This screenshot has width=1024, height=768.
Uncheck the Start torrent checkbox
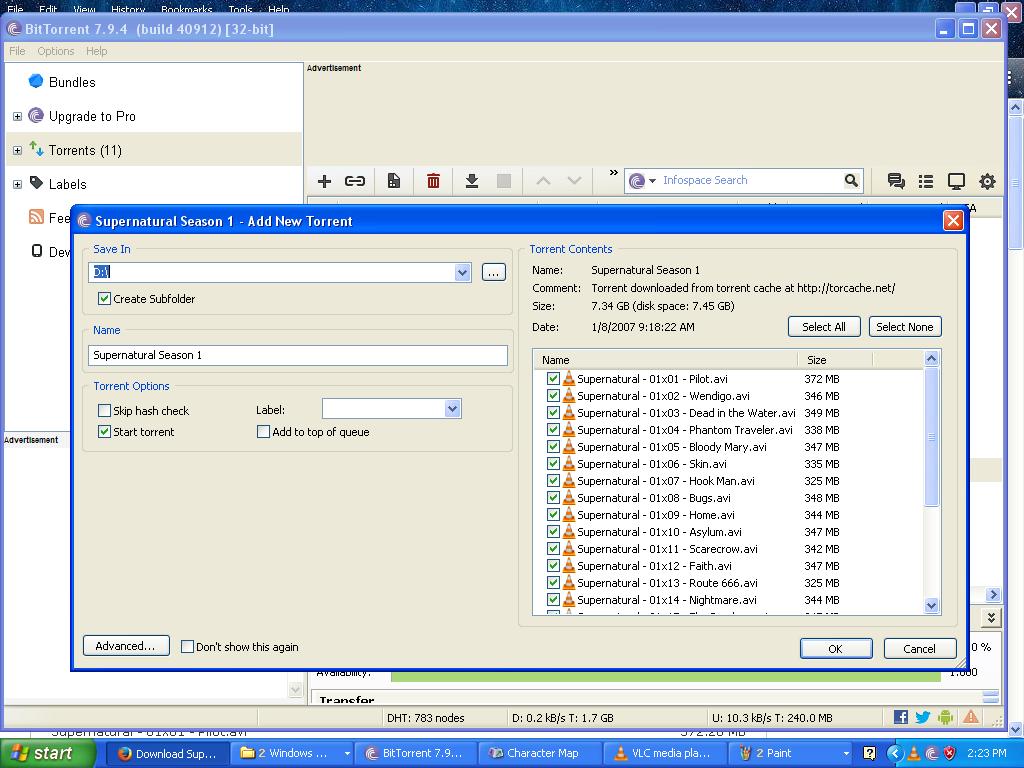pos(104,431)
